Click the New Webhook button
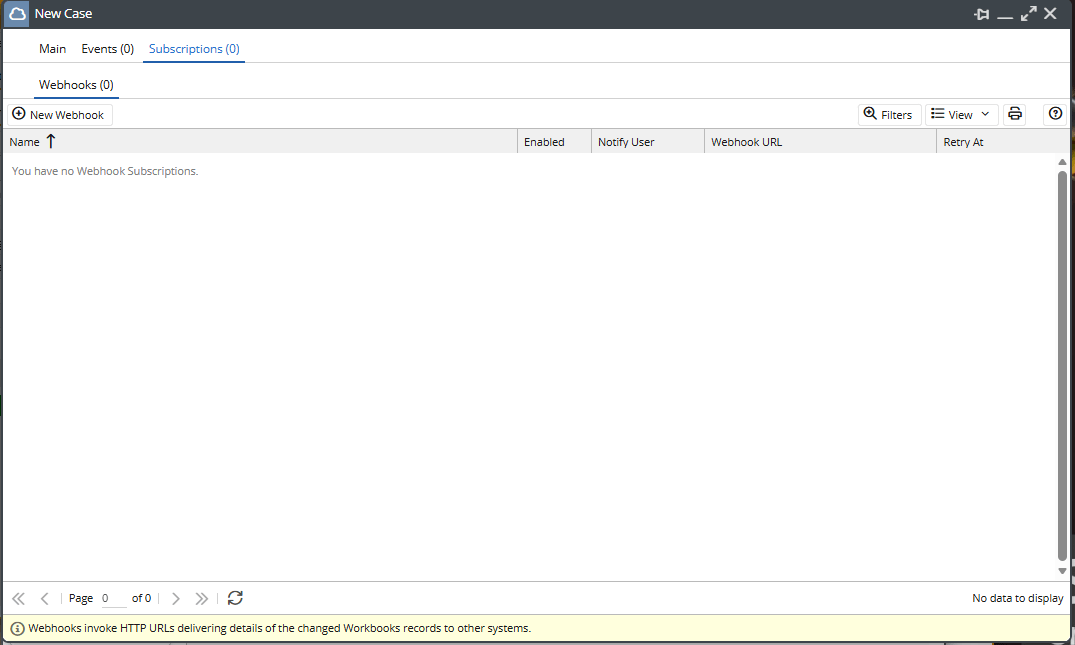The image size is (1075, 645). click(x=59, y=114)
